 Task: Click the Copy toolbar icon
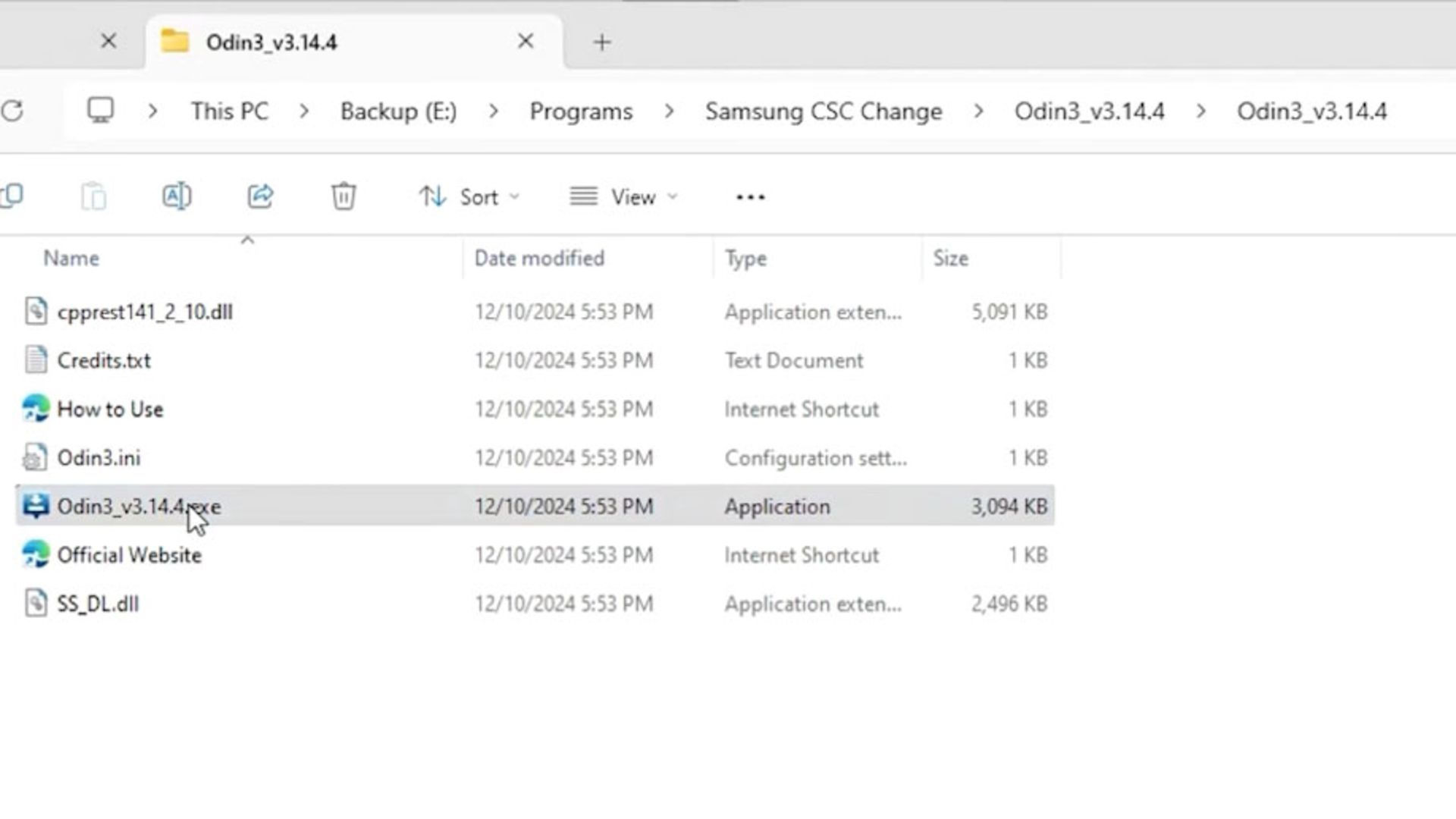(11, 196)
